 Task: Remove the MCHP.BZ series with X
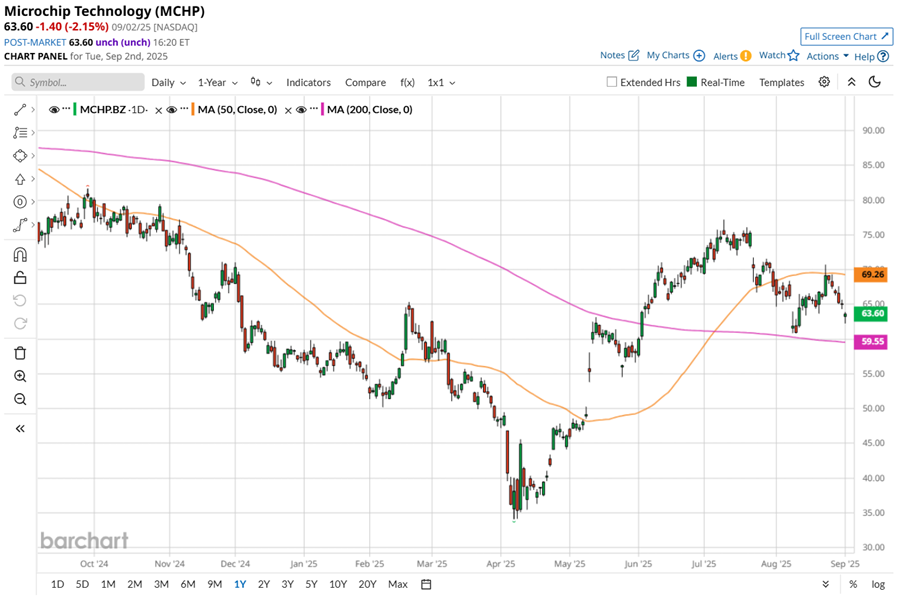(x=159, y=110)
